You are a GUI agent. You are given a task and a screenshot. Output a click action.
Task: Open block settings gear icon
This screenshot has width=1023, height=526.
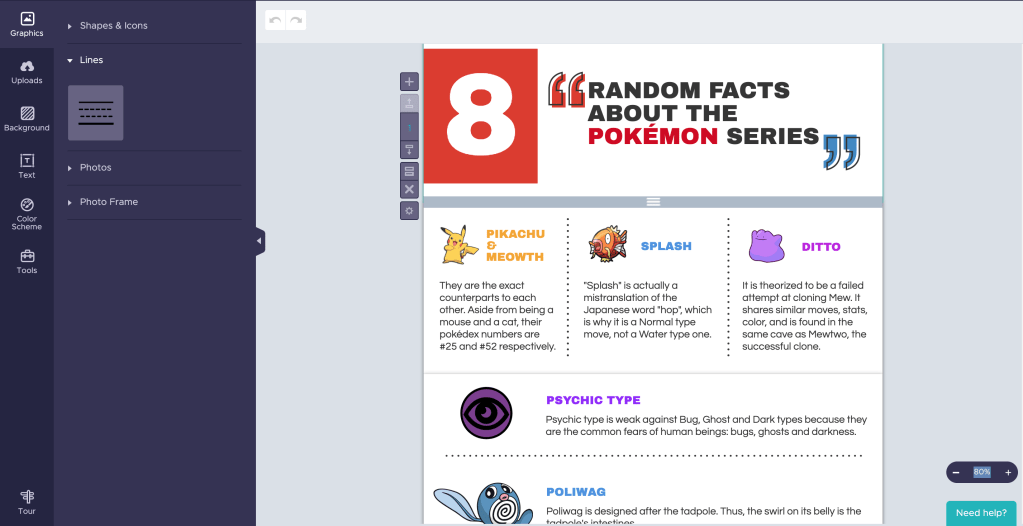[x=409, y=210]
